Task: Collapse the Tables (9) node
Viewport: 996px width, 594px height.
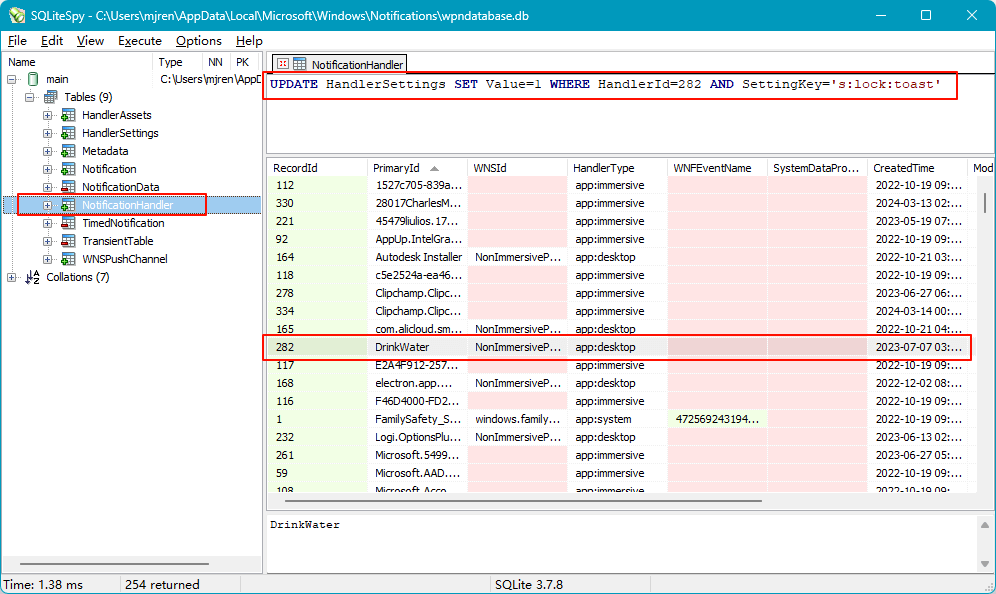Action: [x=30, y=97]
